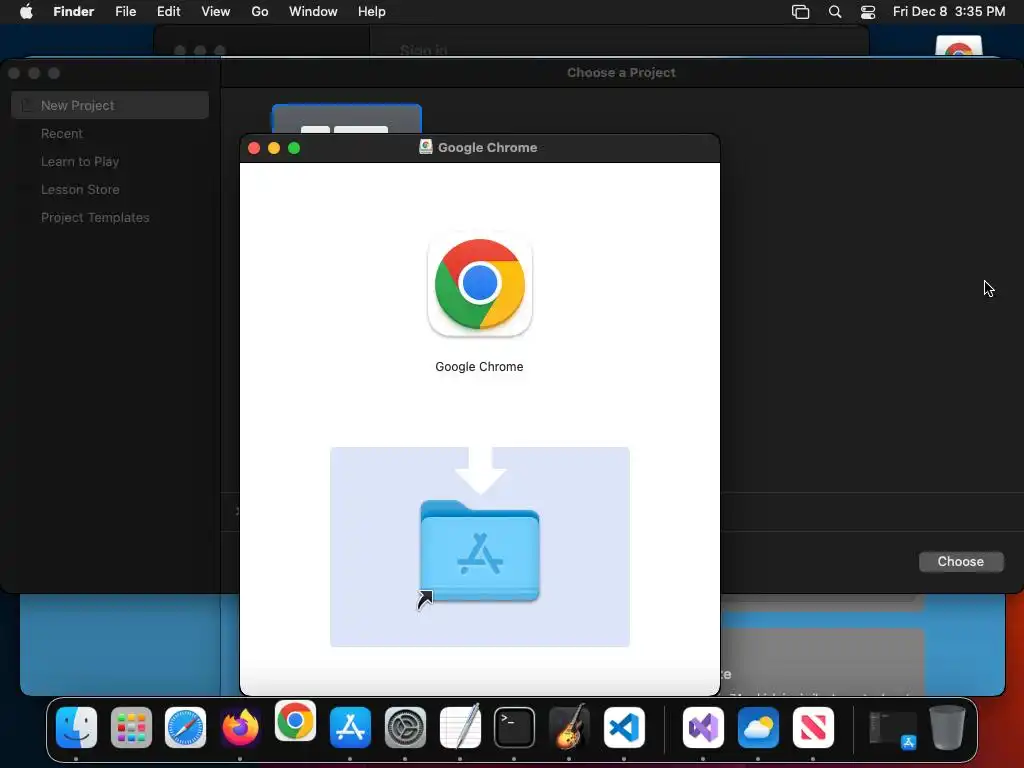Viewport: 1024px width, 768px height.
Task: Open App Store from the Dock
Action: pyautogui.click(x=350, y=727)
